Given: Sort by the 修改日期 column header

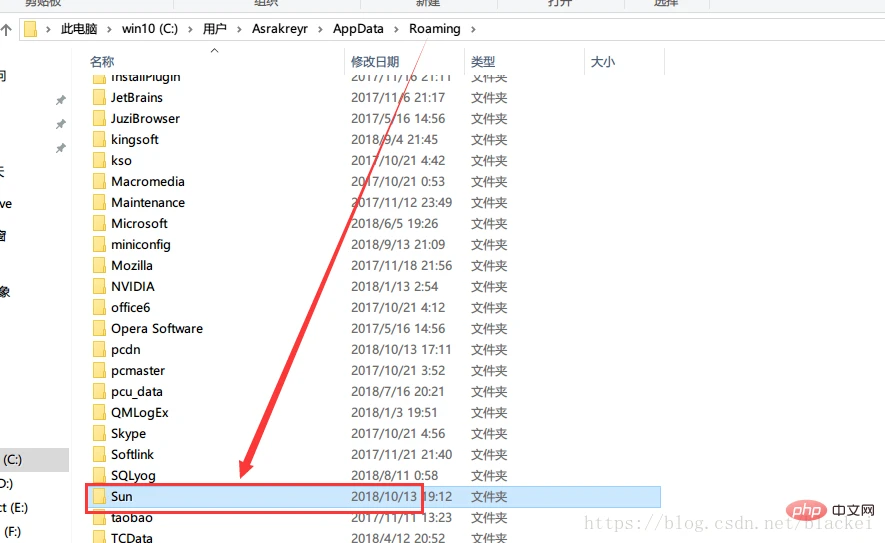Looking at the screenshot, I should [x=375, y=62].
